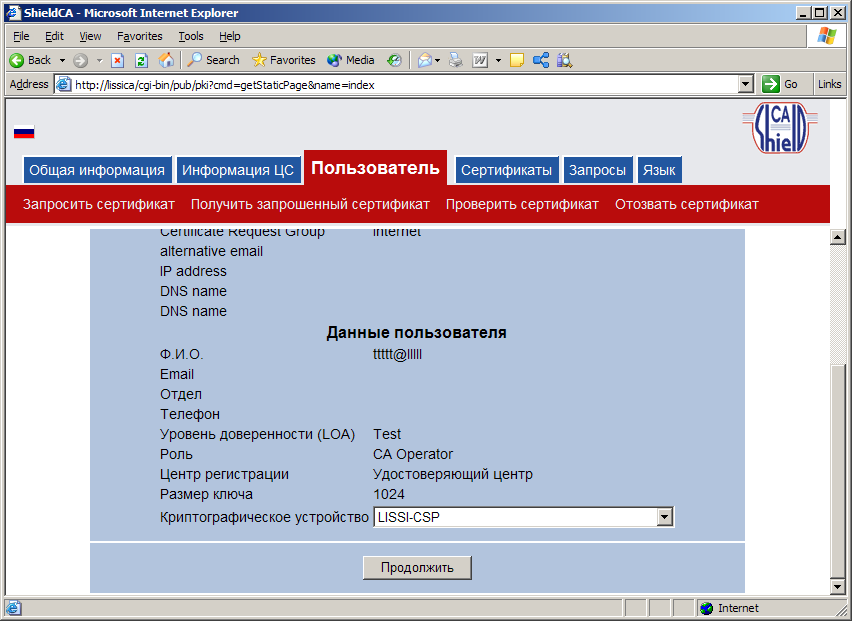Open the address bar dropdown arrow
852x621 pixels.
pyautogui.click(x=745, y=85)
